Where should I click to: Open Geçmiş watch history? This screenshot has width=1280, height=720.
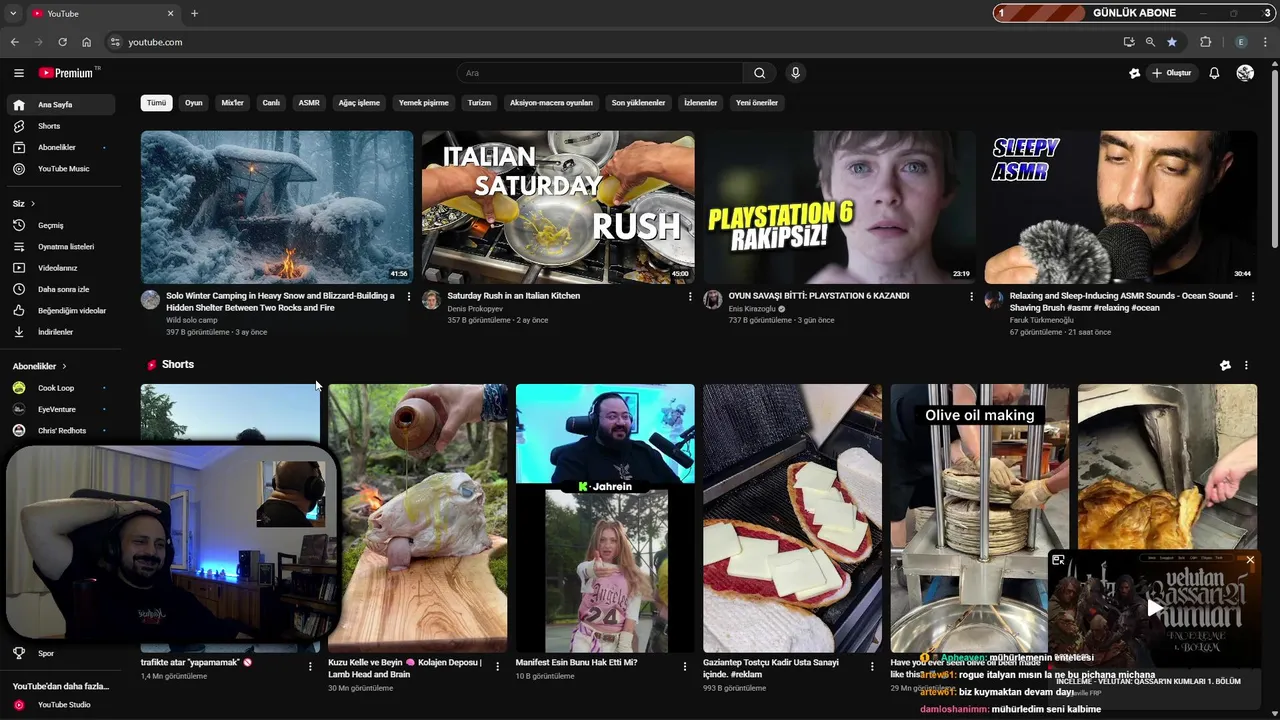click(61, 226)
